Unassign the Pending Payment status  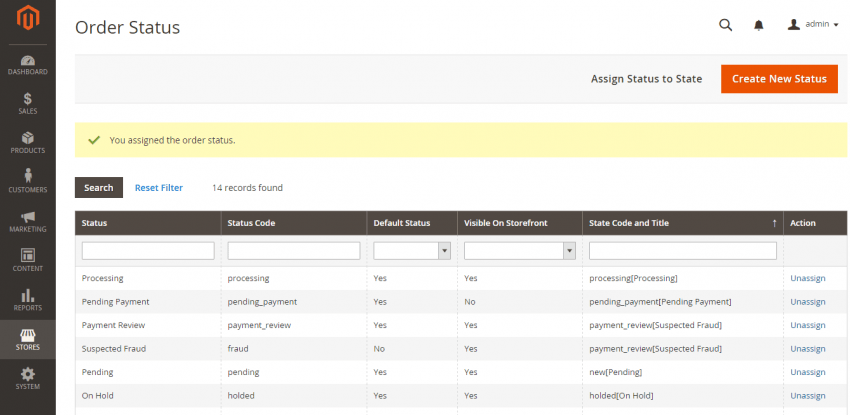808,302
